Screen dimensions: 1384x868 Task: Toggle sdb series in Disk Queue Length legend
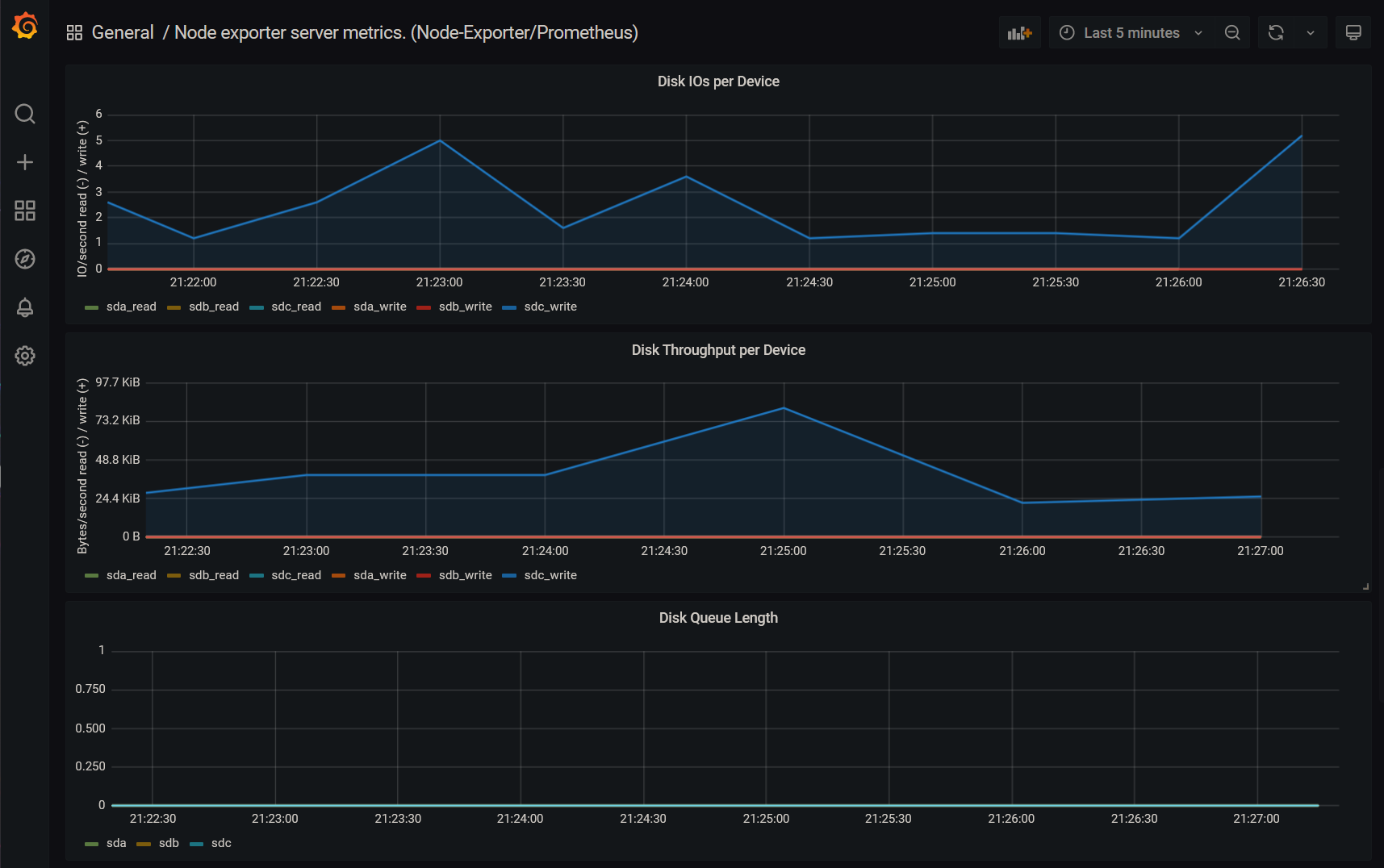(169, 843)
